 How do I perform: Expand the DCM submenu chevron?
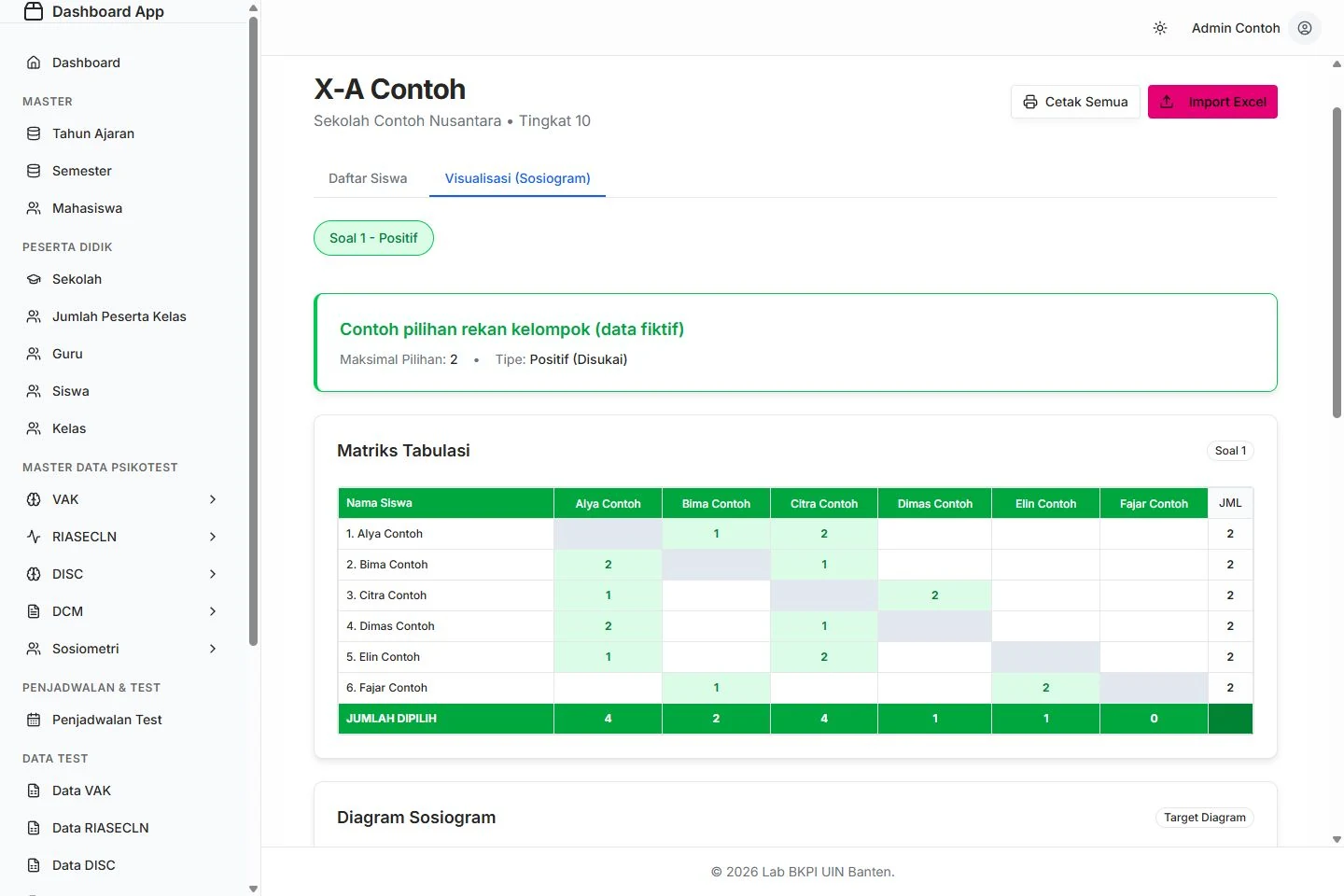pyautogui.click(x=213, y=611)
